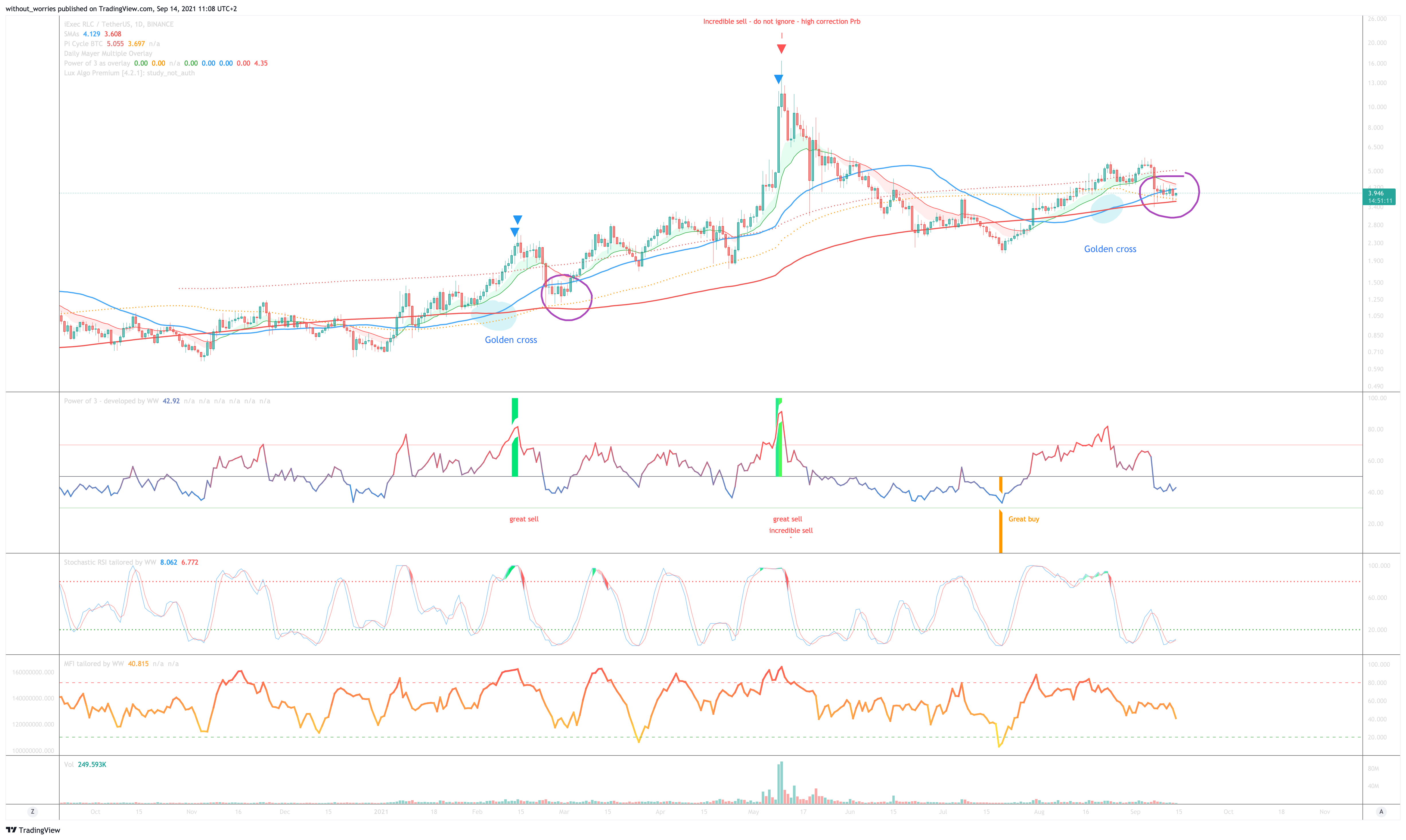1406x840 pixels.
Task: Click the Golden cross label near February
Action: [x=510, y=339]
